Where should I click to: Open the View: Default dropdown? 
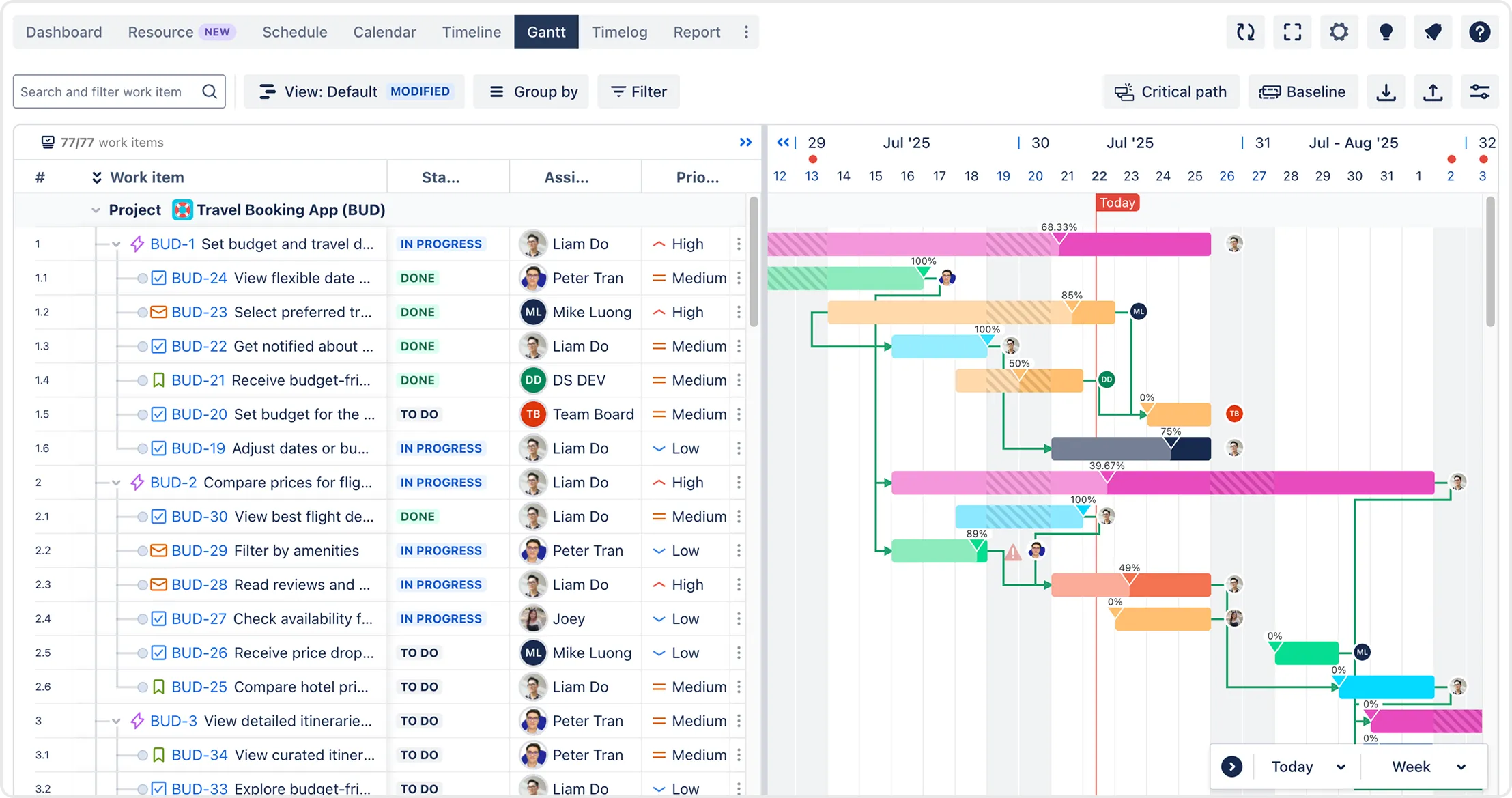click(x=354, y=91)
